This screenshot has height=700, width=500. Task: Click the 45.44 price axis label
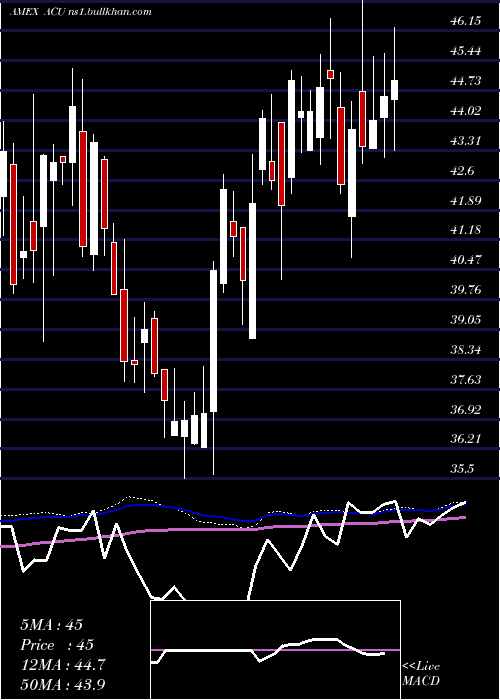pos(466,51)
